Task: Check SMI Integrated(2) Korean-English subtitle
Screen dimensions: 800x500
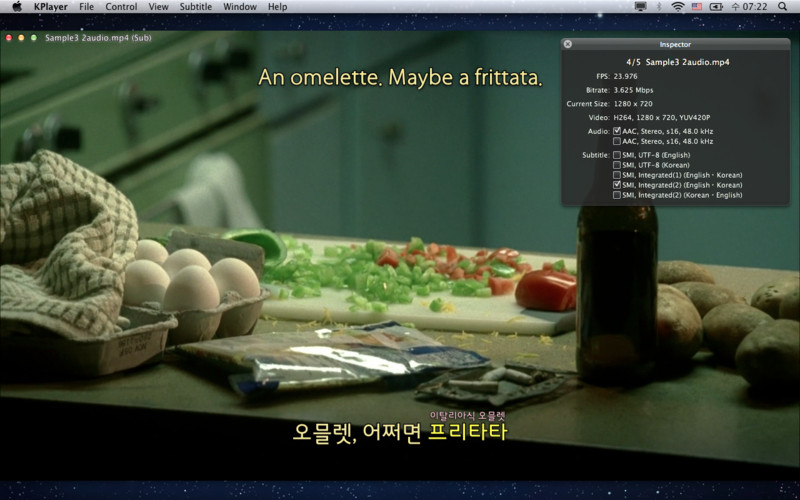Action: 616,195
